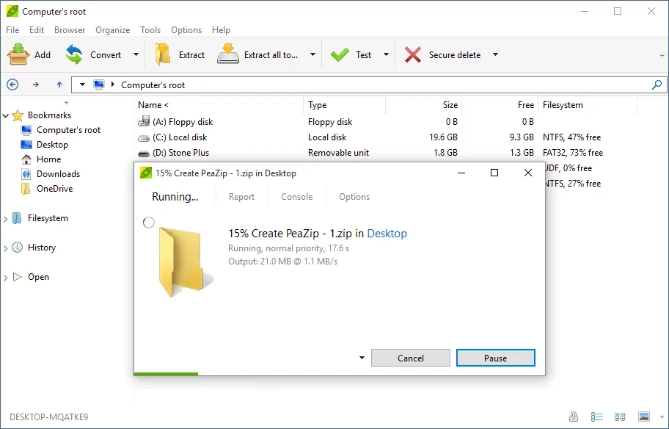The width and height of the screenshot is (669, 429).
Task: Click the Secure delete red X icon
Action: [413, 55]
